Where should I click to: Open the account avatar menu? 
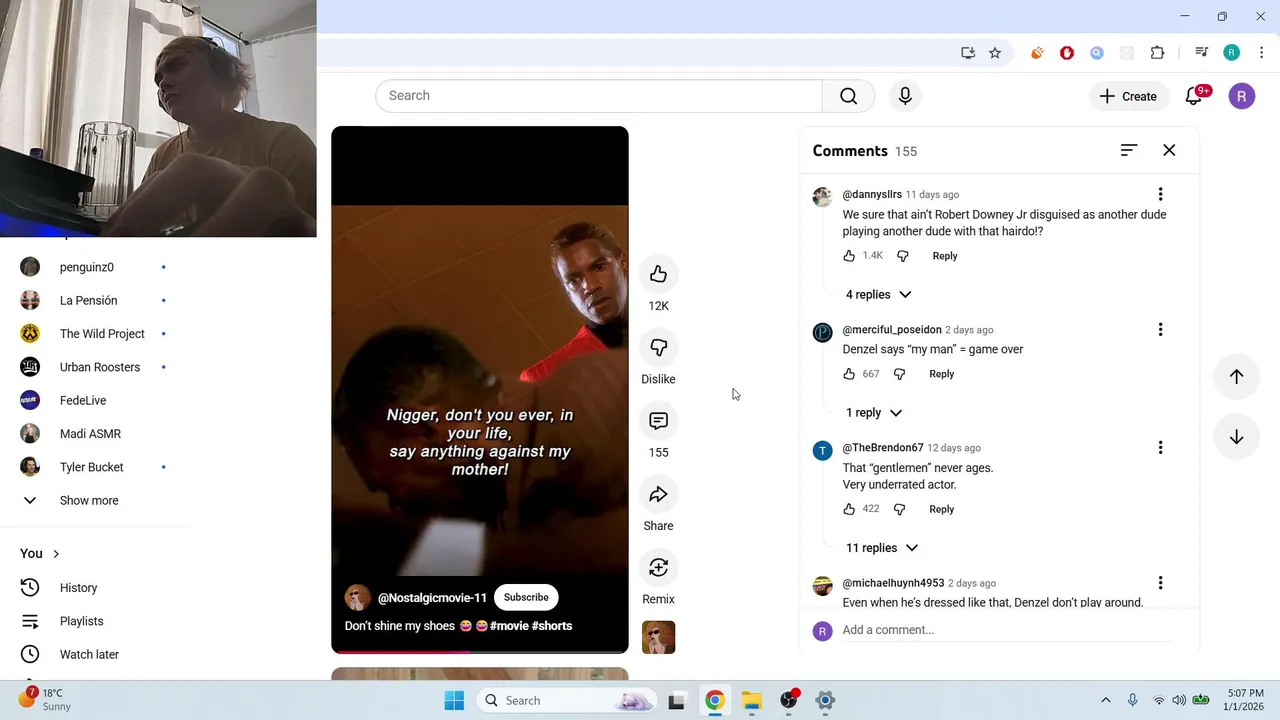[1241, 96]
